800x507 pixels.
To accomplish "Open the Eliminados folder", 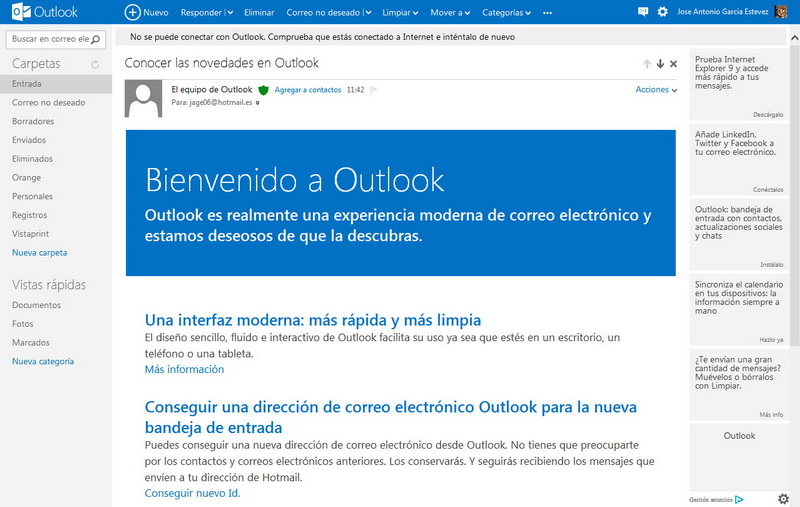I will pyautogui.click(x=32, y=159).
